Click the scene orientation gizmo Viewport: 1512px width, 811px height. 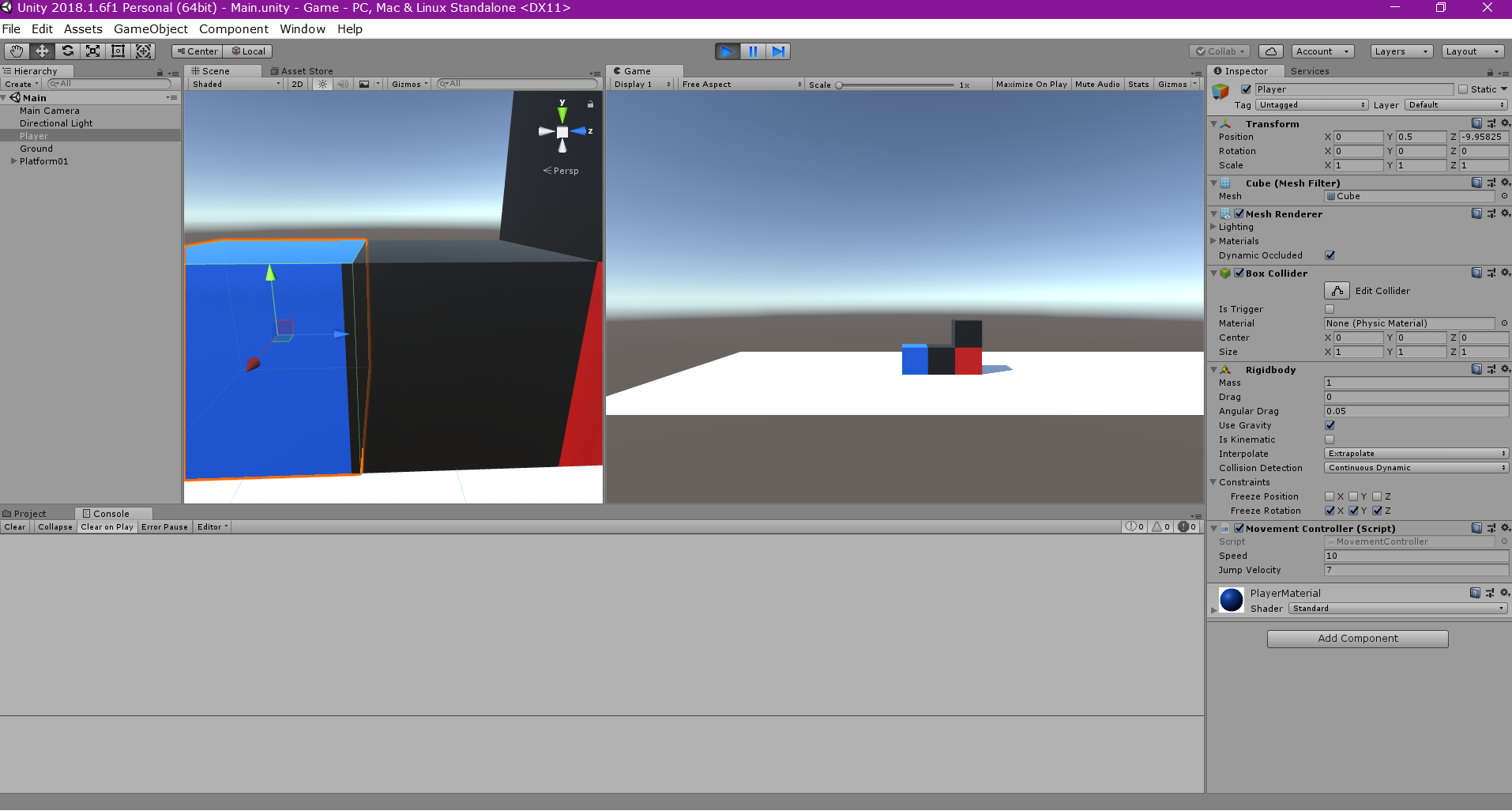click(x=562, y=131)
